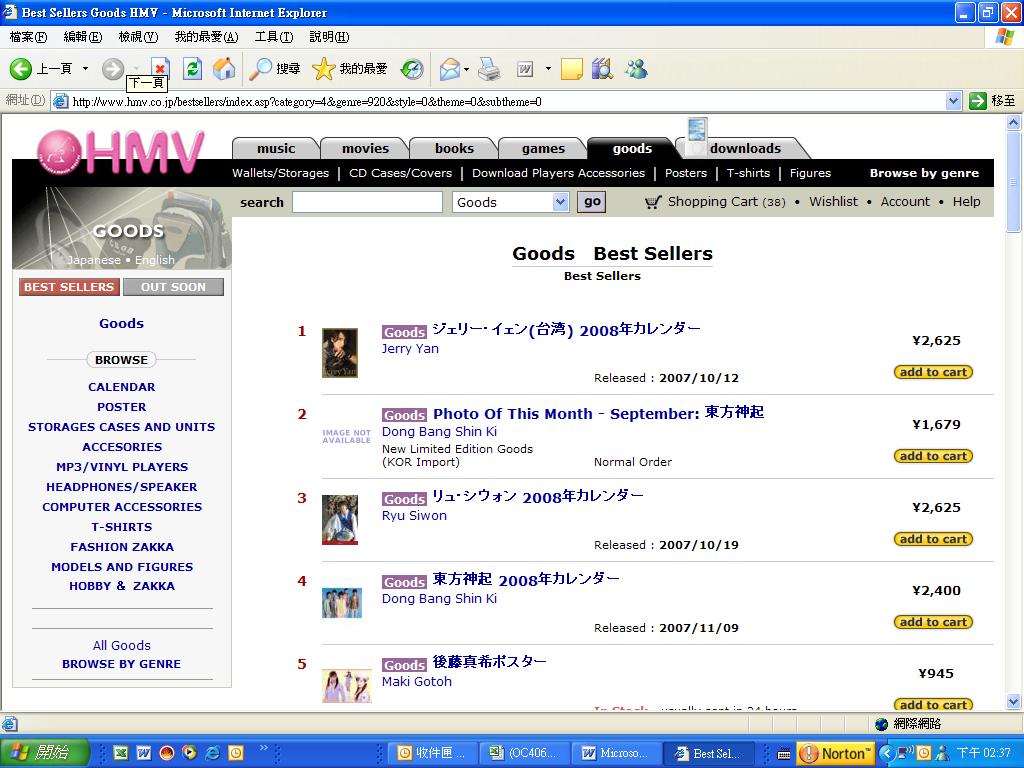1024x768 pixels.
Task: Launch Internet Explorer from quick launch
Action: 213,753
